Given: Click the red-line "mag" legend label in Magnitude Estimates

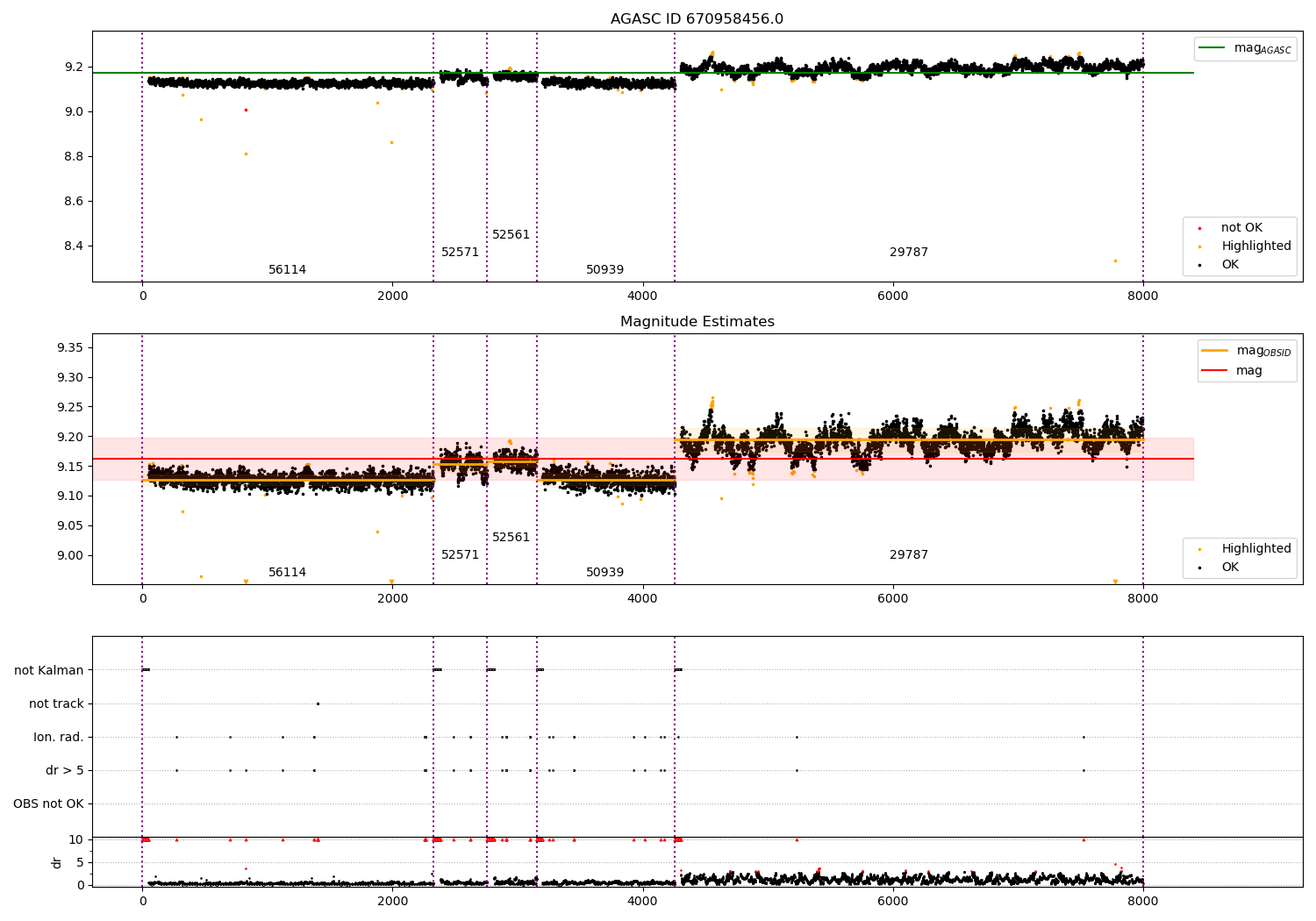Looking at the screenshot, I should [1249, 371].
